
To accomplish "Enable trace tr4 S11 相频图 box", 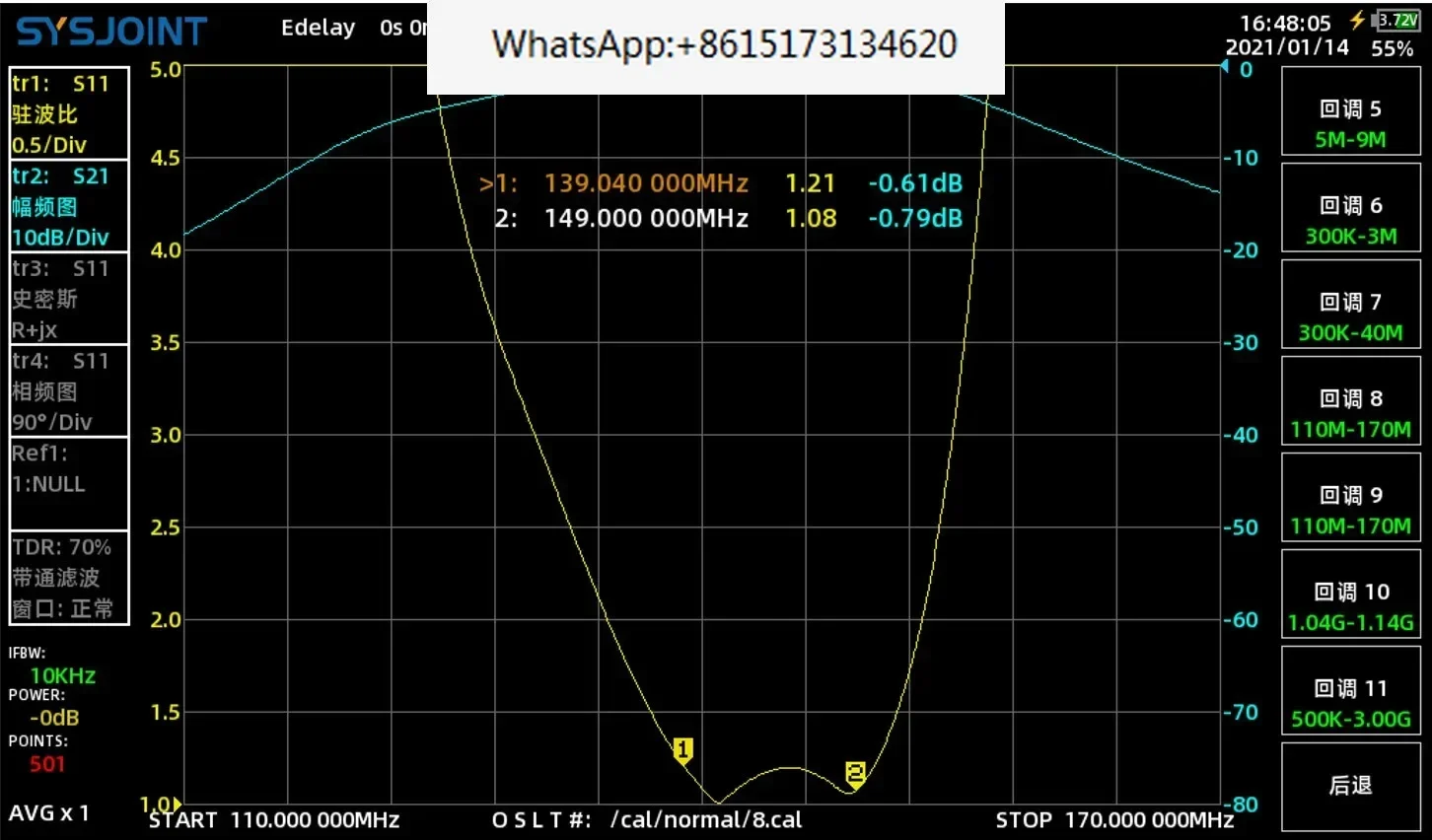I will point(69,391).
